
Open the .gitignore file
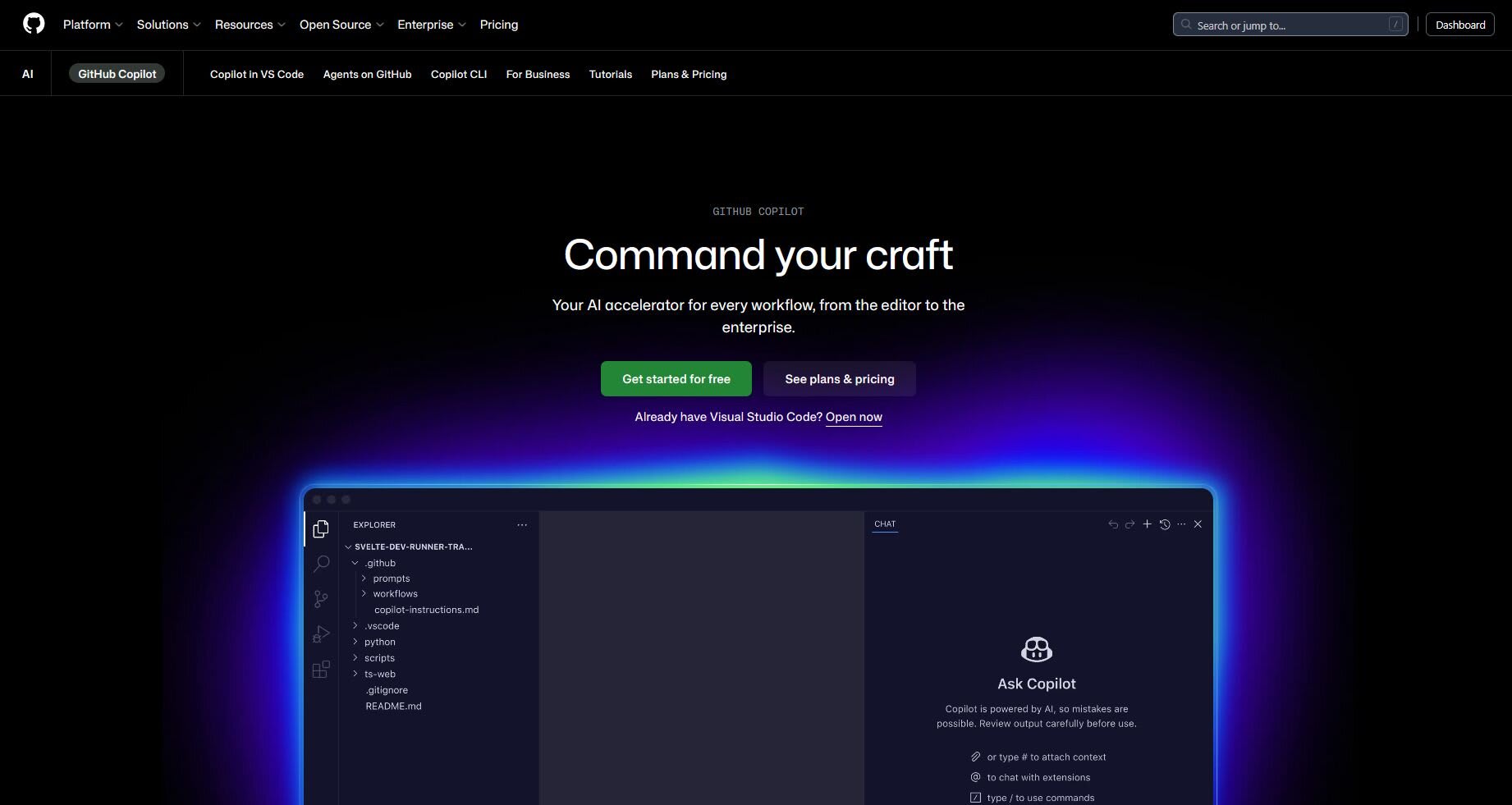(387, 690)
